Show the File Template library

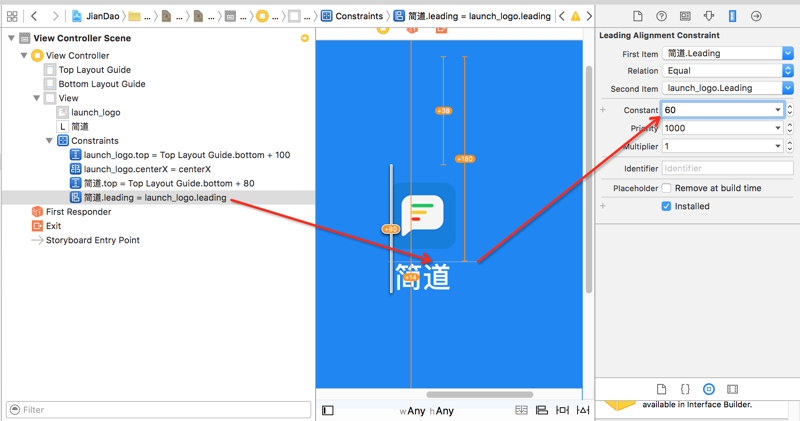point(661,389)
